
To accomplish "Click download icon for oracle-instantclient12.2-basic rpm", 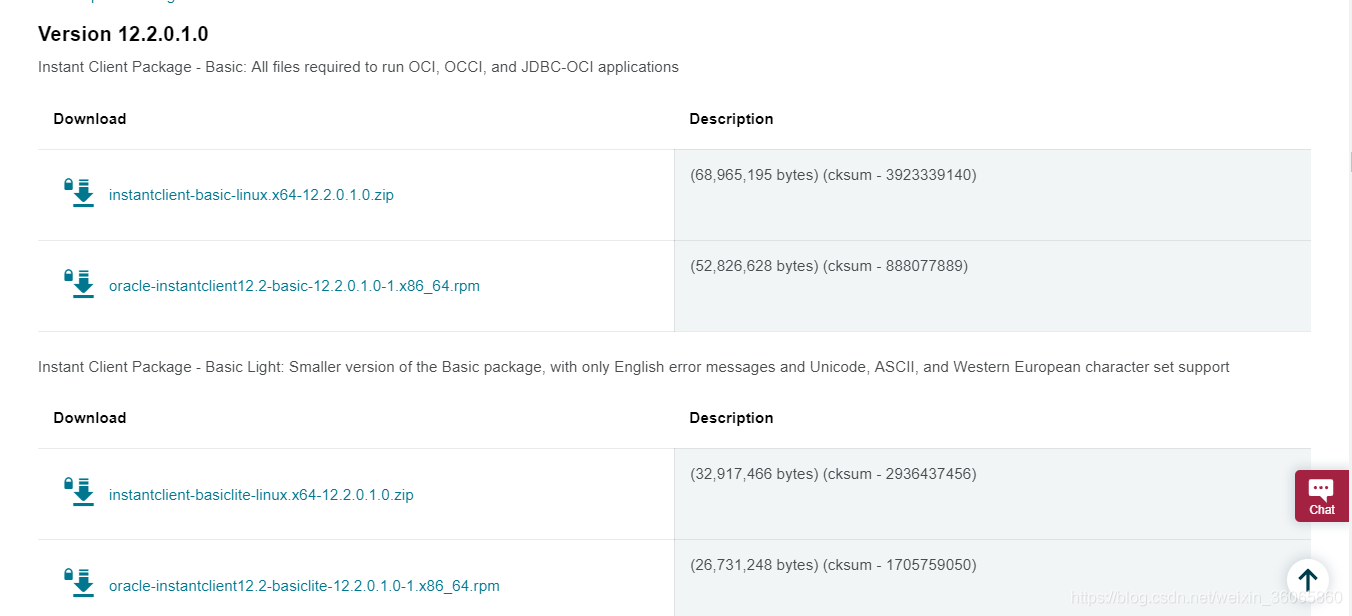I will pyautogui.click(x=79, y=284).
